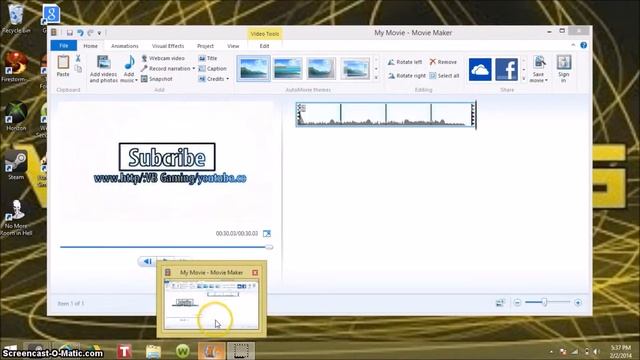The height and width of the screenshot is (360, 640).
Task: Click the Save movie icon
Action: (539, 62)
